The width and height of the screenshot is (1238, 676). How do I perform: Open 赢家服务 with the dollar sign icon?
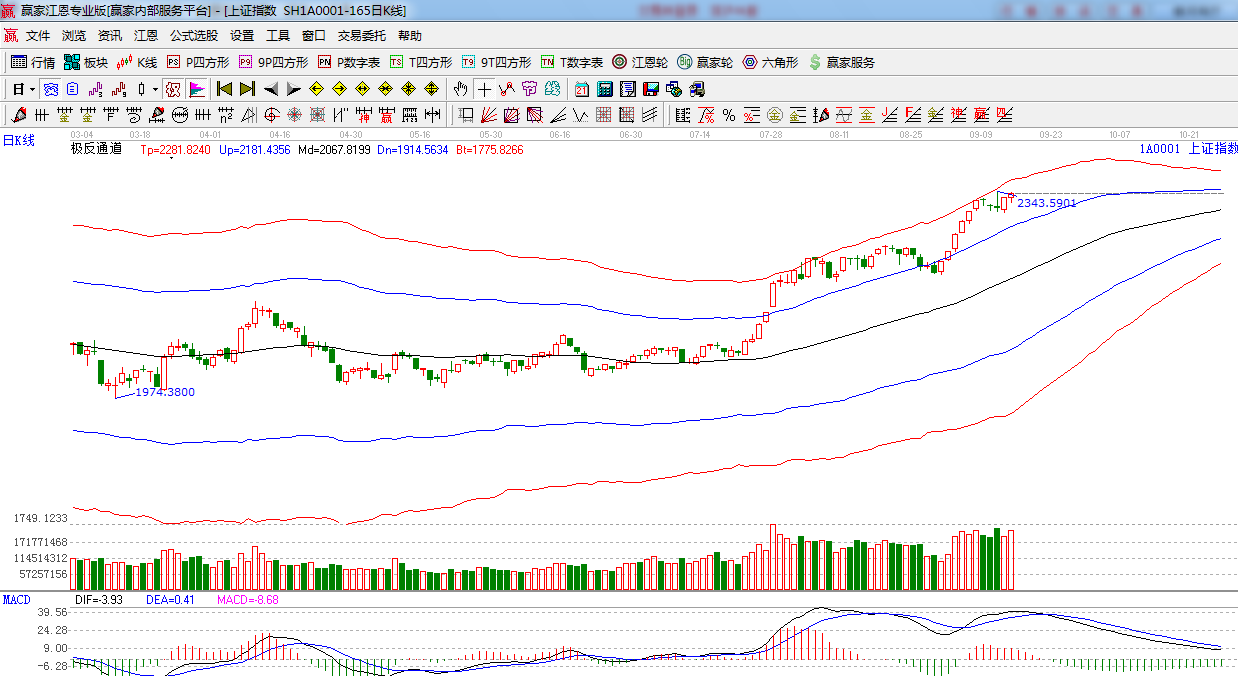(x=841, y=62)
